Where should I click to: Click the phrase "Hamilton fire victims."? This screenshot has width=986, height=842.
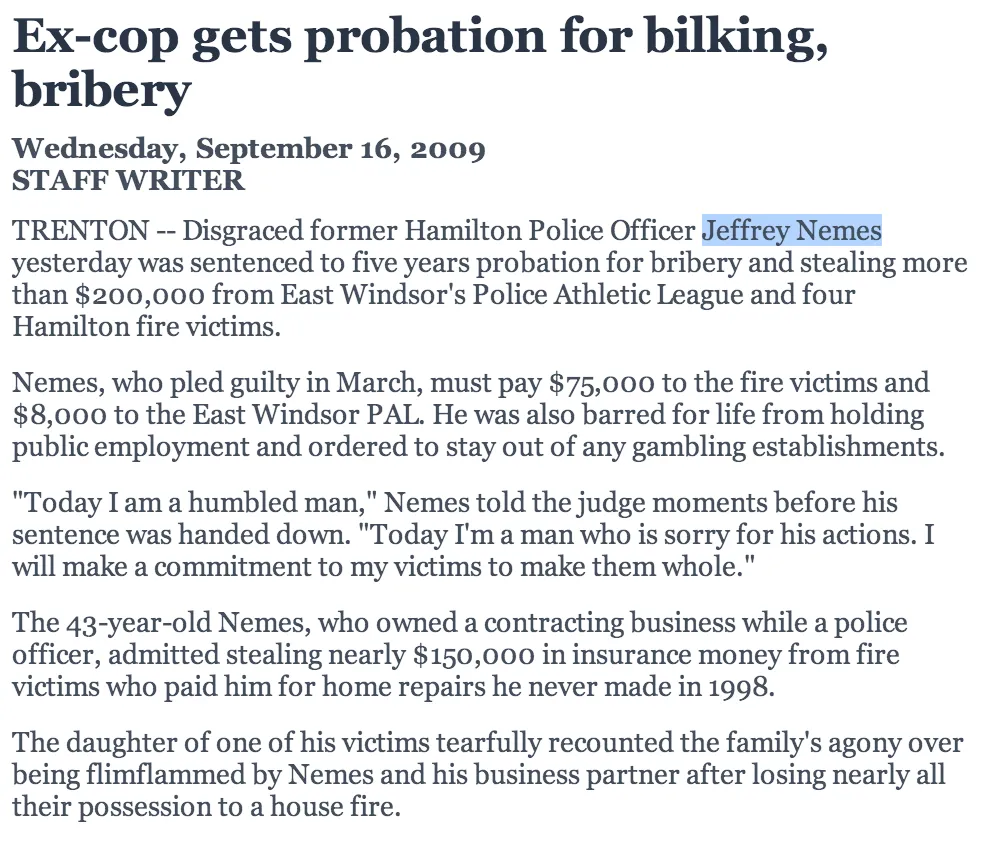pyautogui.click(x=147, y=327)
